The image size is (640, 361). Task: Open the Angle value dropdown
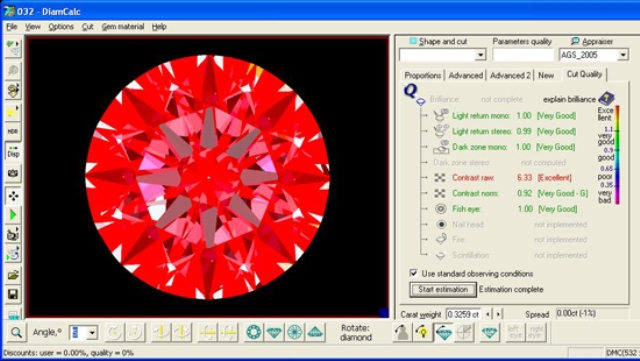pos(92,333)
